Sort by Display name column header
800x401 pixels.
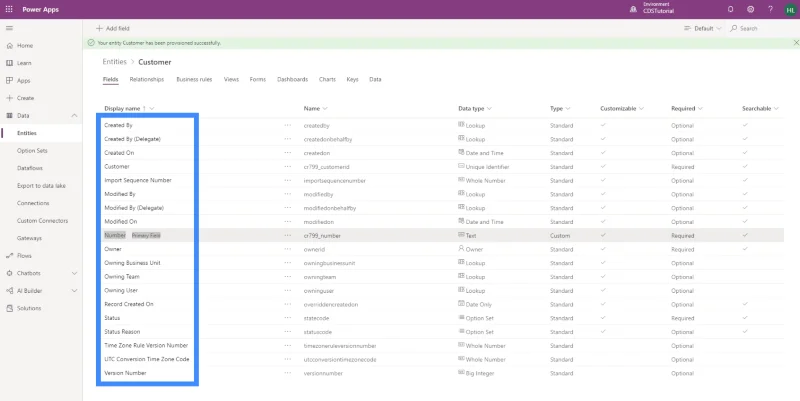129,108
